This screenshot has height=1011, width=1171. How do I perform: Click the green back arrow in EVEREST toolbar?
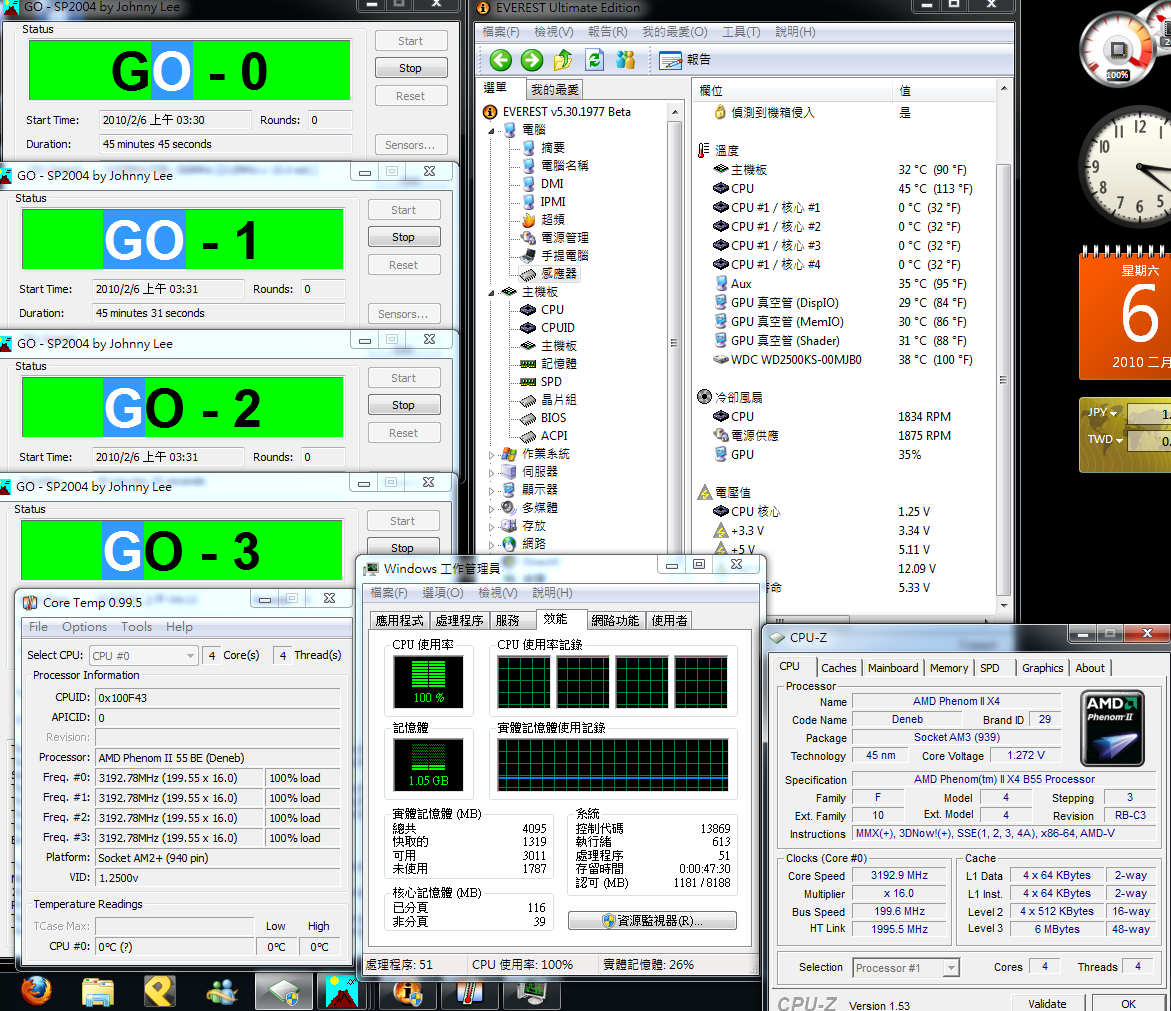tap(500, 60)
